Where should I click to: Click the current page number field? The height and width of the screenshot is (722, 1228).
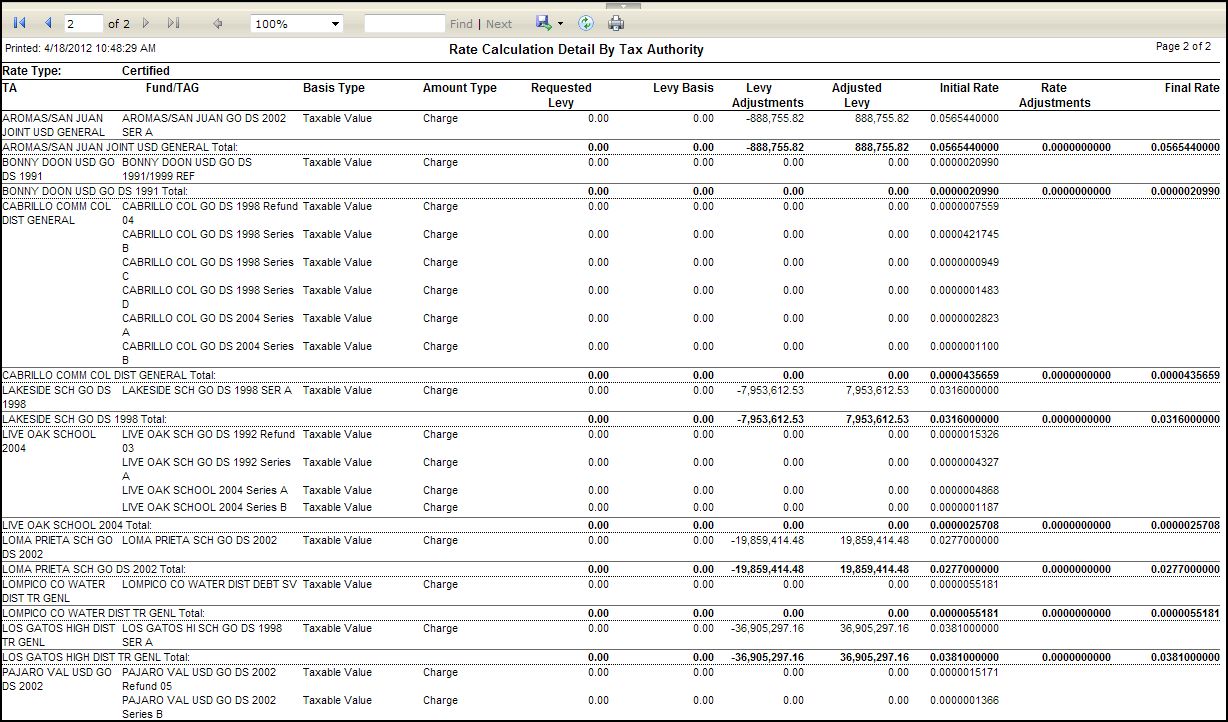coord(83,23)
